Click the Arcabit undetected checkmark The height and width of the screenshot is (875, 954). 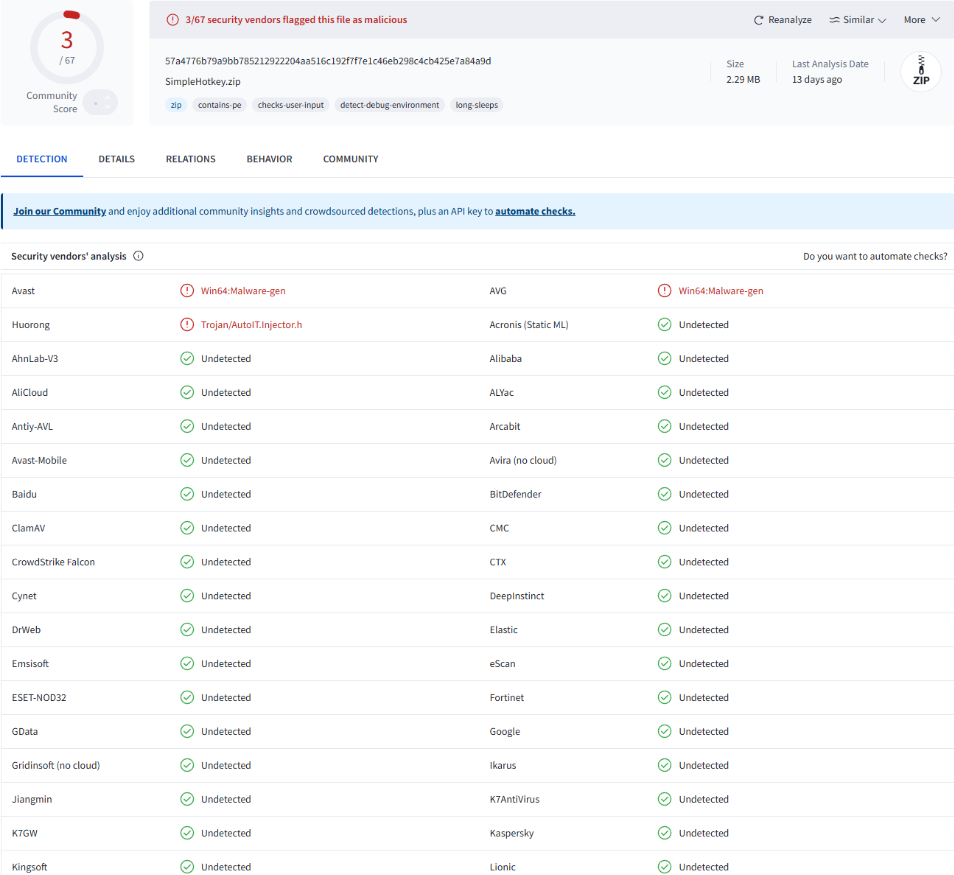pos(664,427)
